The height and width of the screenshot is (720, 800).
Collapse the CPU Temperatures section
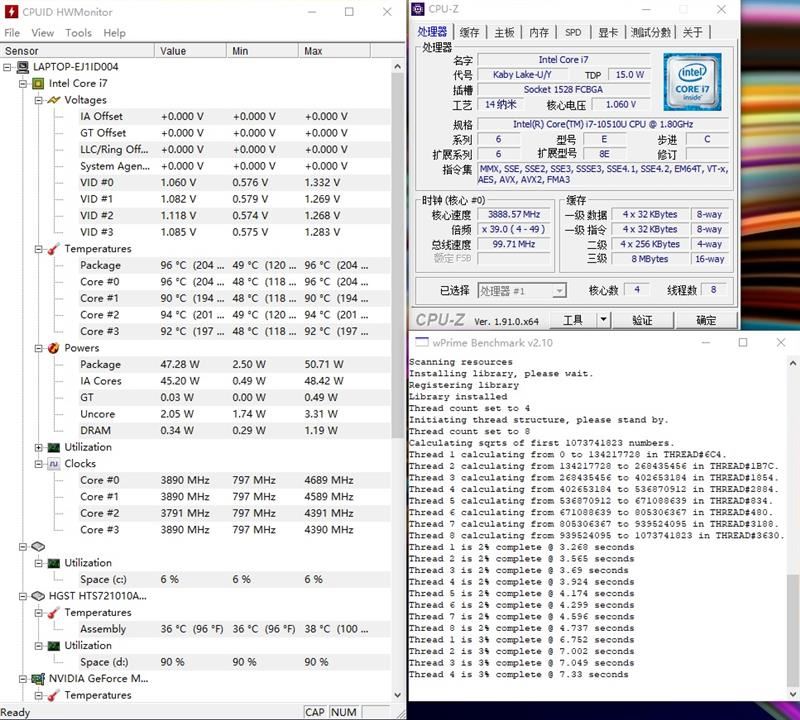(39, 249)
